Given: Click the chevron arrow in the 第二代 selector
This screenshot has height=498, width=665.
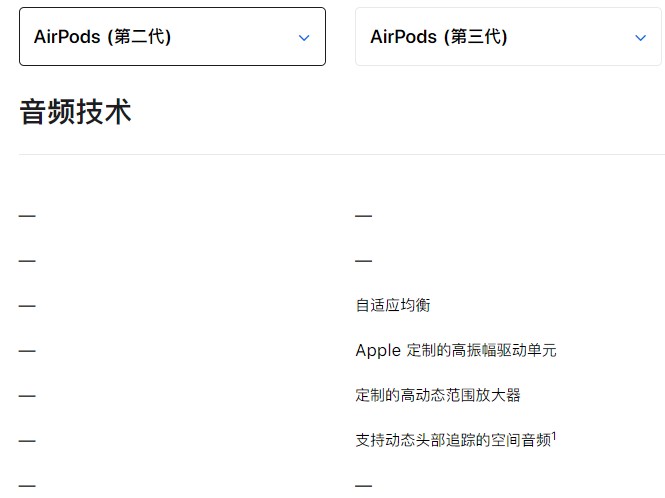Looking at the screenshot, I should click(x=304, y=38).
